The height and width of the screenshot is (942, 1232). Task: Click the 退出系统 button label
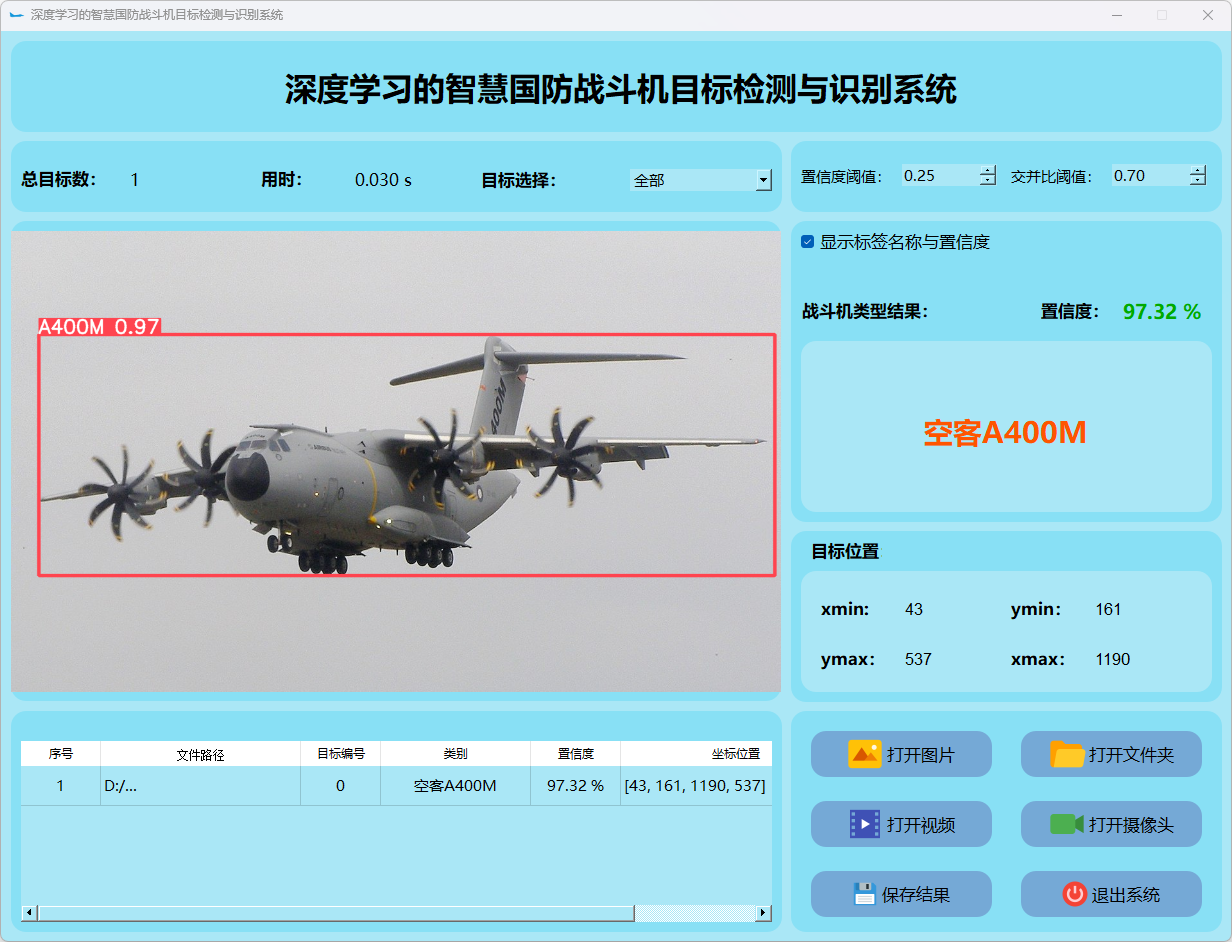point(1126,895)
